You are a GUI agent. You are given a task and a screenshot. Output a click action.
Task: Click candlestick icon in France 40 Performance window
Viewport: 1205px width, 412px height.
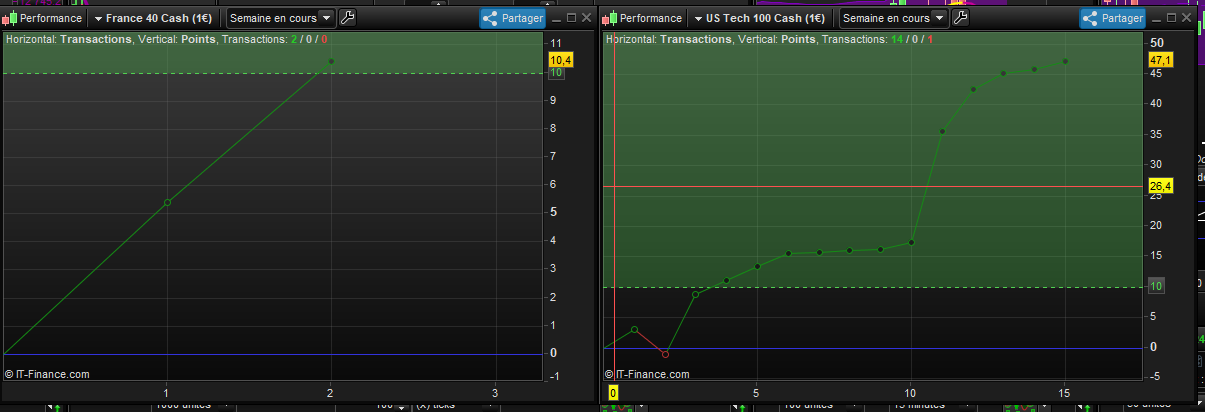(11, 18)
